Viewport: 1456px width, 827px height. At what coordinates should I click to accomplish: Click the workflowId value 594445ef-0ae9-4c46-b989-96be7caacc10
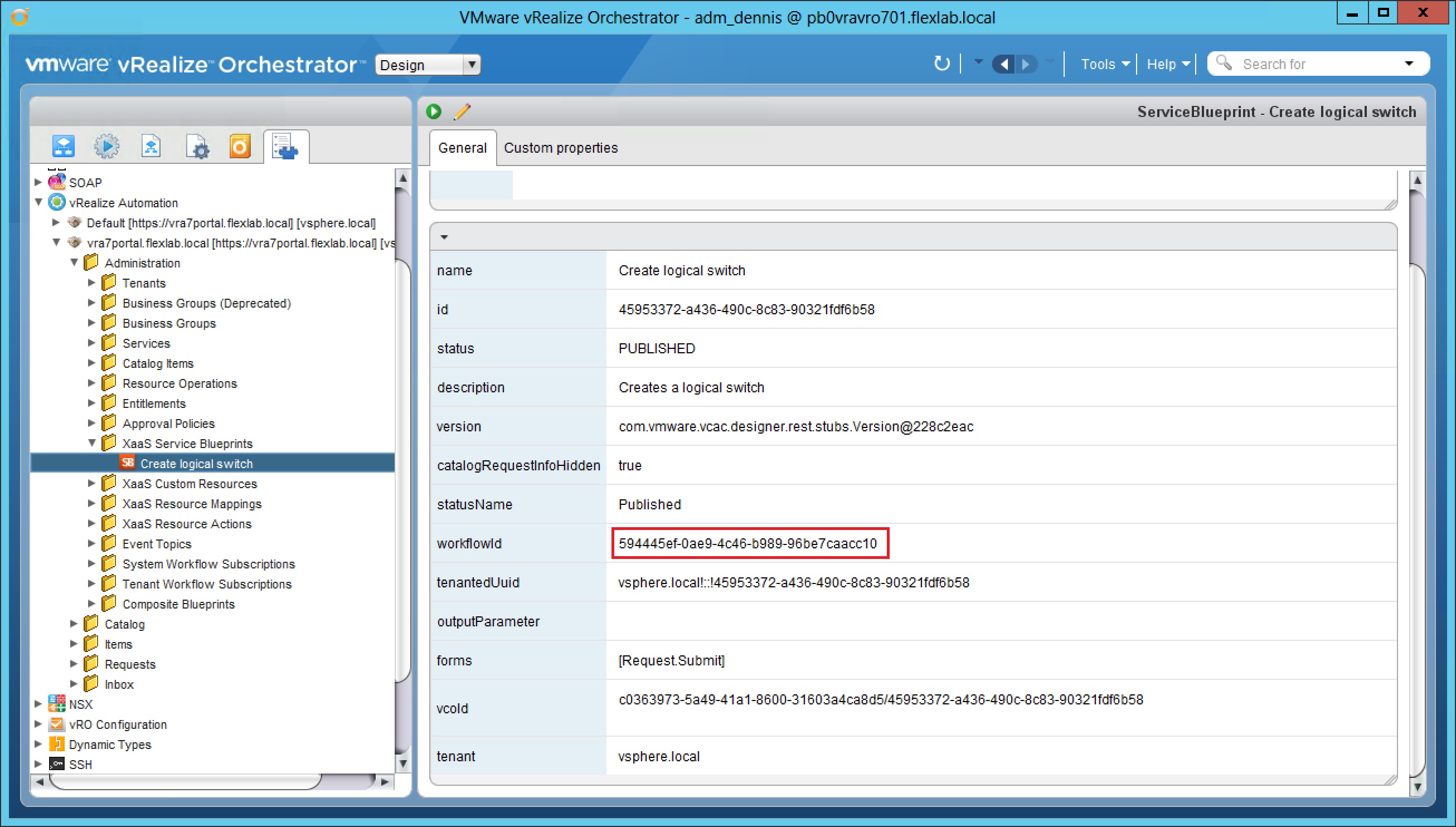(748, 543)
